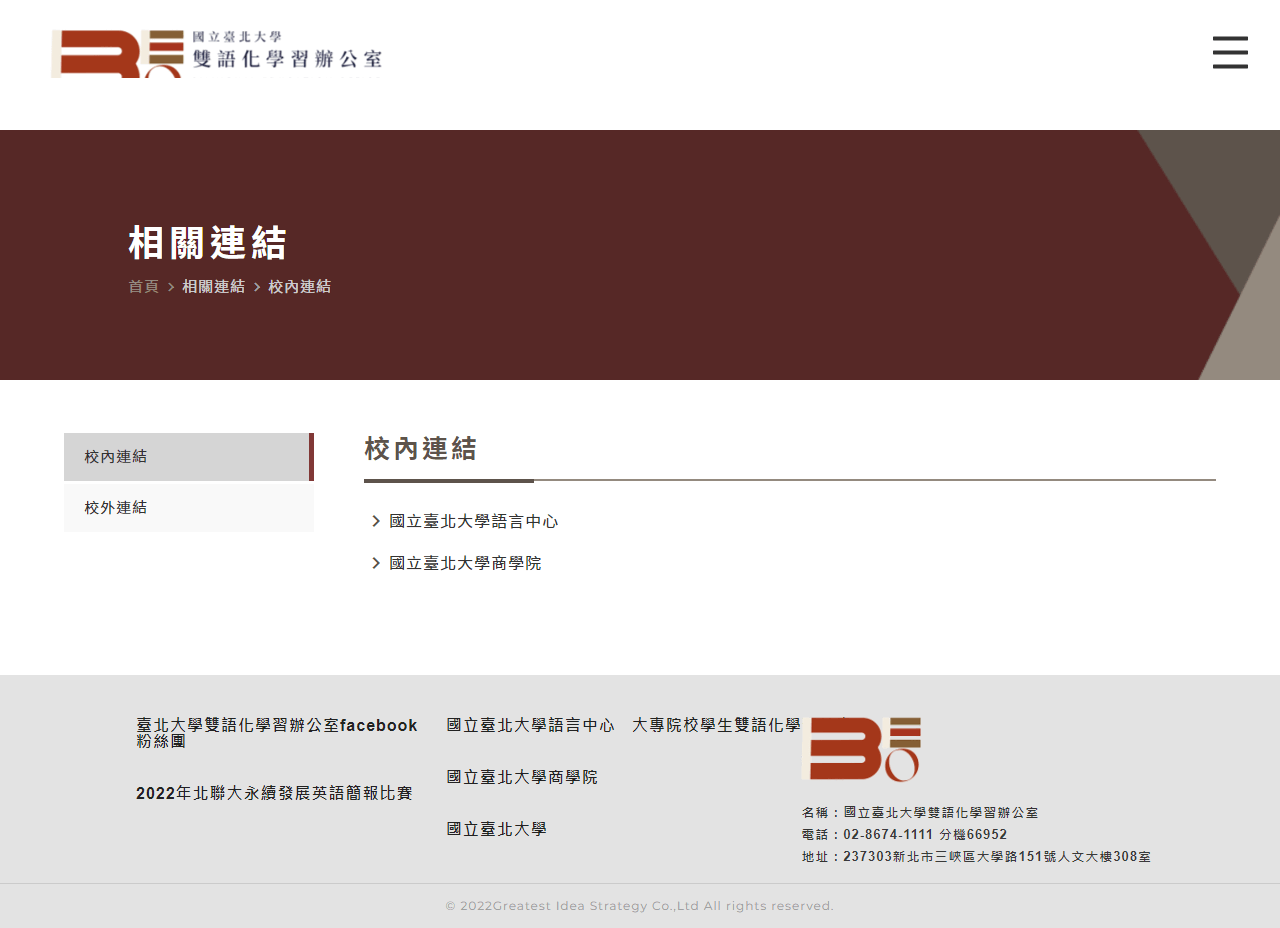Click 校內連結 in the breadcrumb
The image size is (1280, 928).
(x=299, y=287)
